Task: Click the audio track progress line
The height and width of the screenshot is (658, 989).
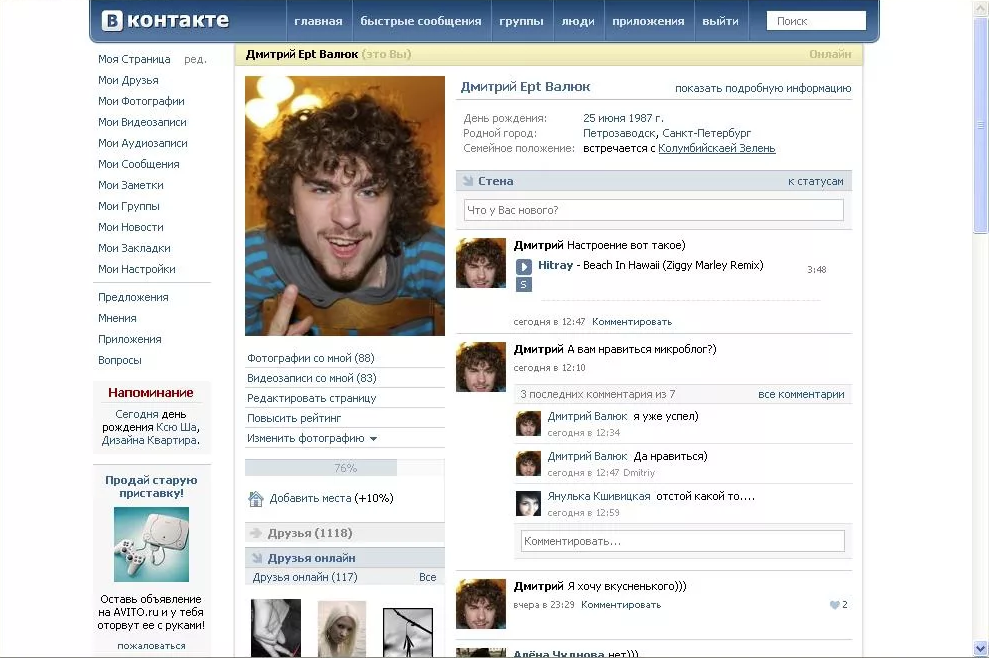Action: pyautogui.click(x=681, y=300)
